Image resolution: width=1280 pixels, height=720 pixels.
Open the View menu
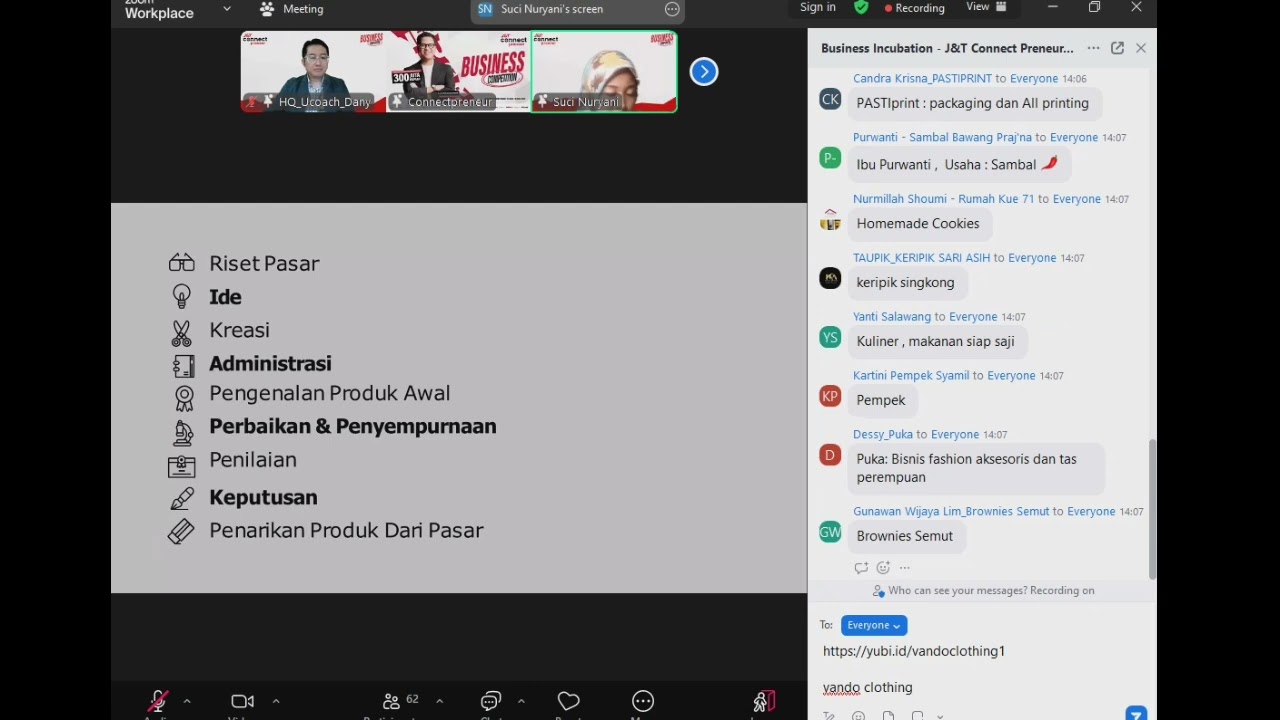pyautogui.click(x=986, y=7)
